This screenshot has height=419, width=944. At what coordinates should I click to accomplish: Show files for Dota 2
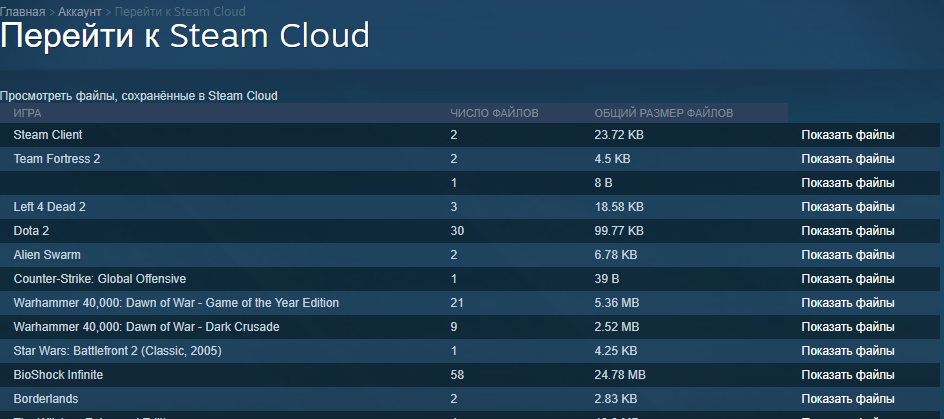point(848,231)
